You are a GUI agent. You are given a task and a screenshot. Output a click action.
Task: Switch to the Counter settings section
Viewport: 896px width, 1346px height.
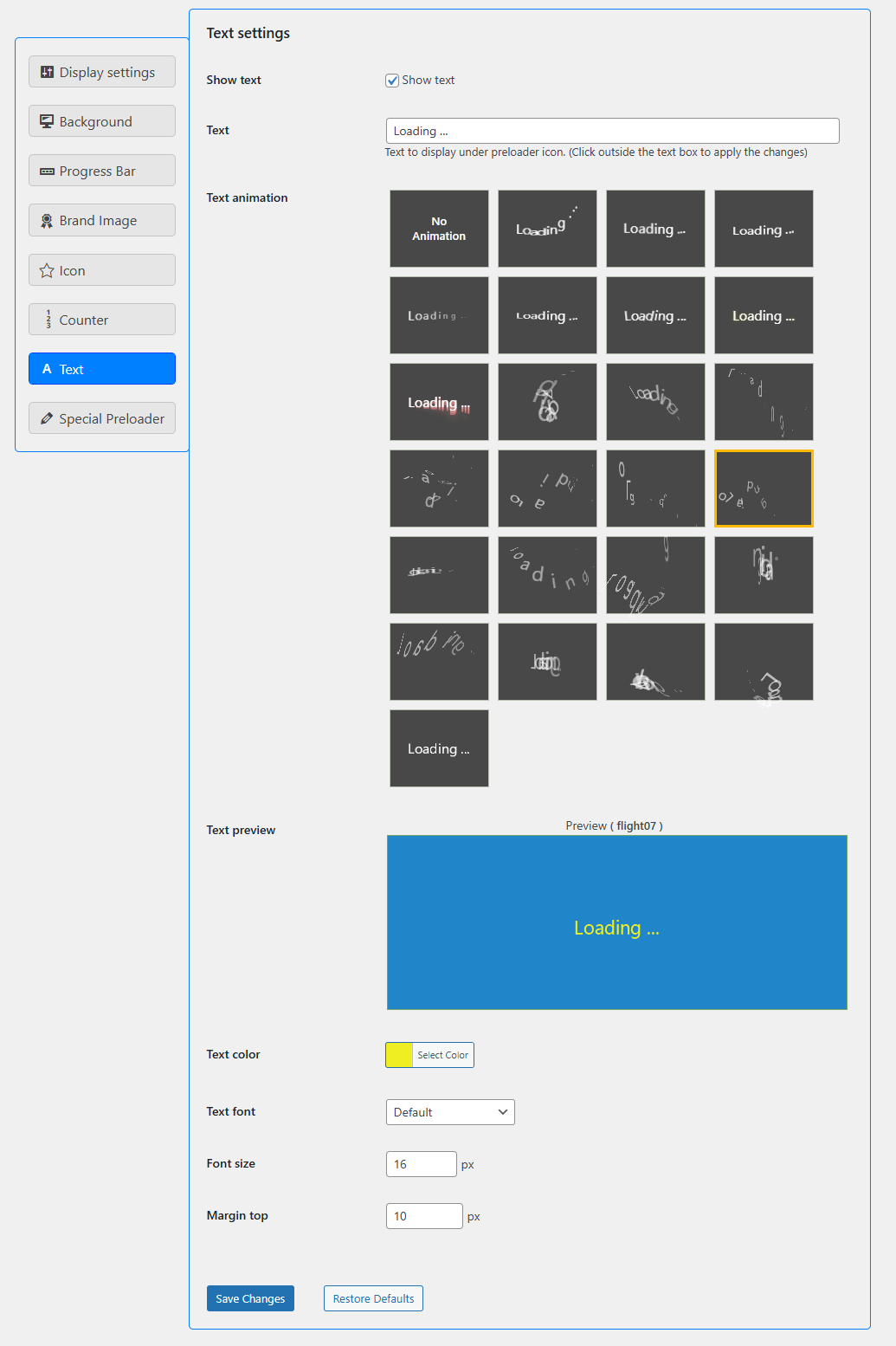[x=101, y=319]
